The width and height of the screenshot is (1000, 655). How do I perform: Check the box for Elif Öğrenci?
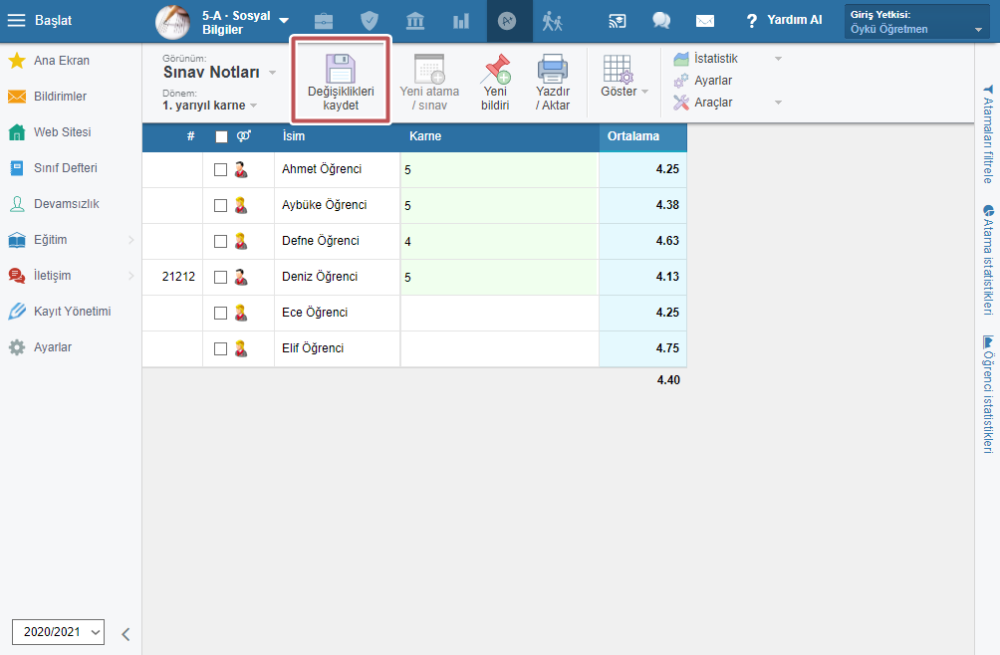(x=220, y=348)
